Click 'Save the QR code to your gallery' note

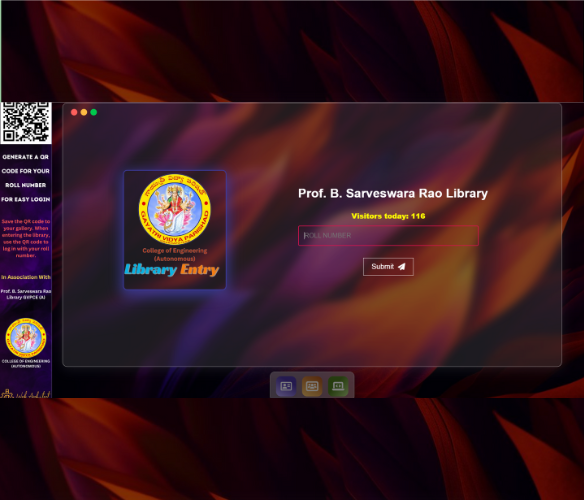pos(26,238)
